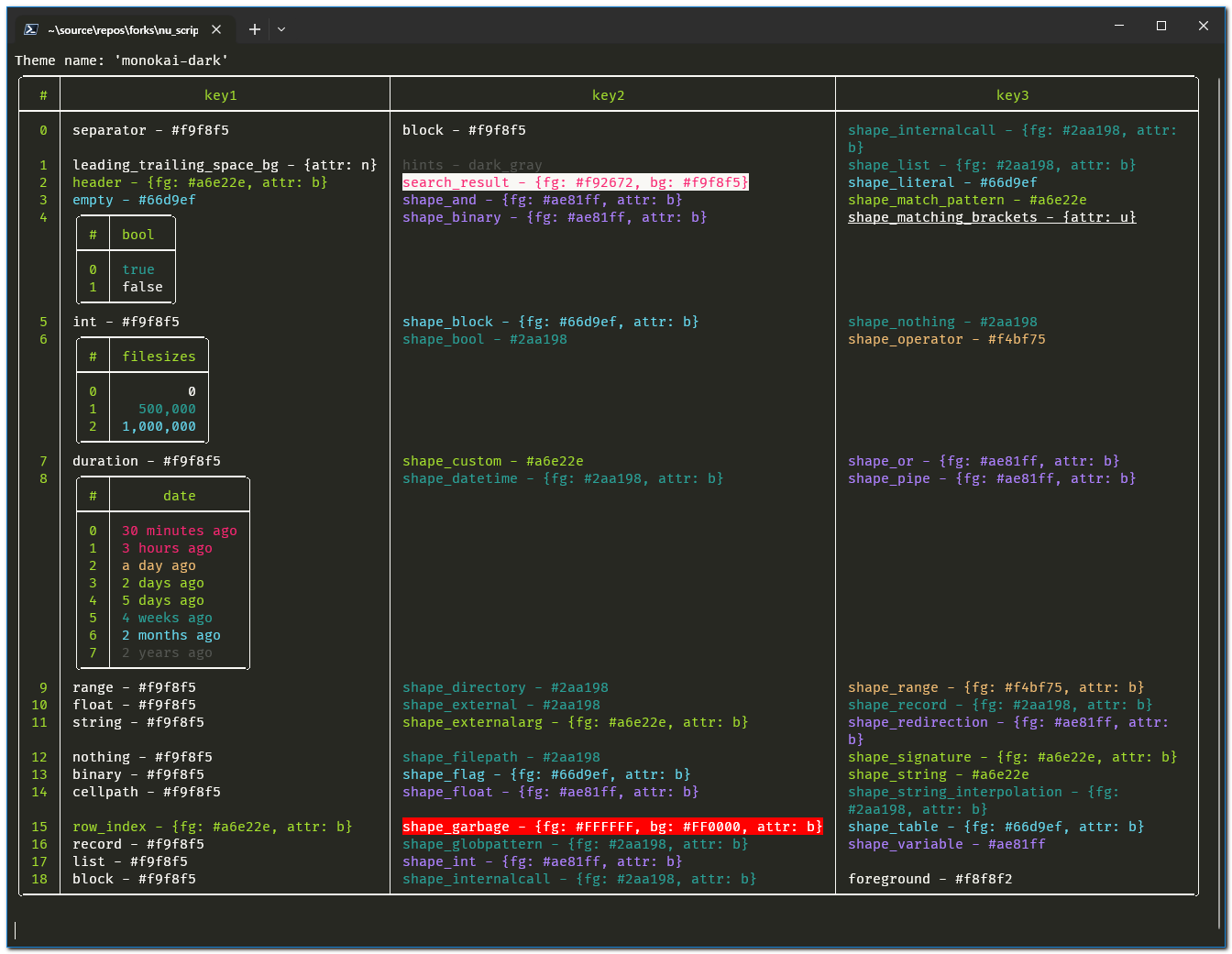Click the 'bool' nested table header
This screenshot has height=954, width=1232.
[x=138, y=235]
